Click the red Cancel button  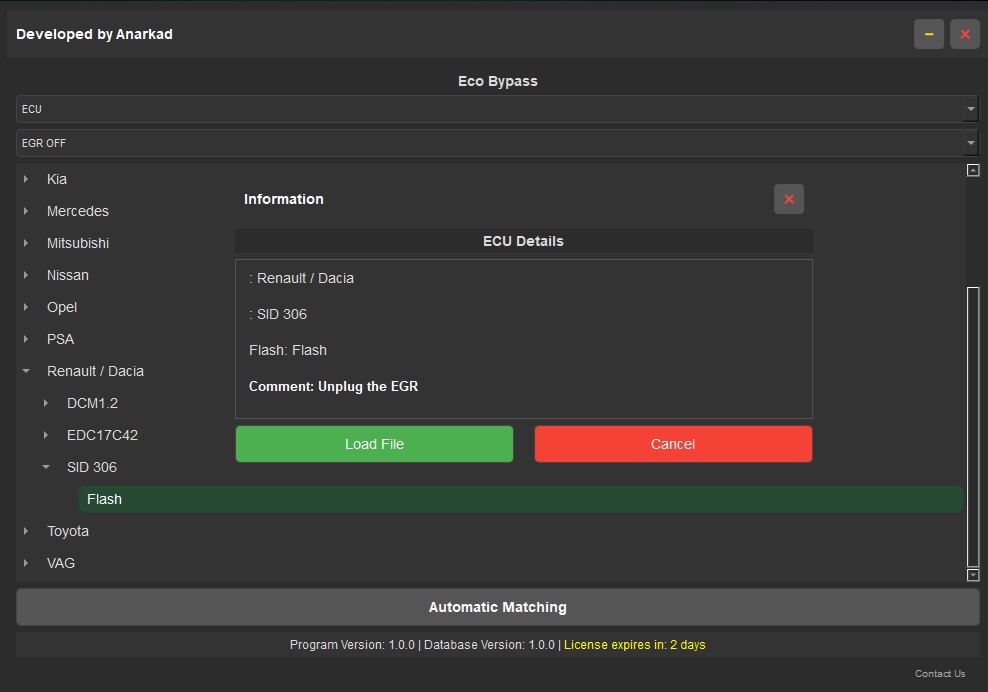click(x=673, y=444)
